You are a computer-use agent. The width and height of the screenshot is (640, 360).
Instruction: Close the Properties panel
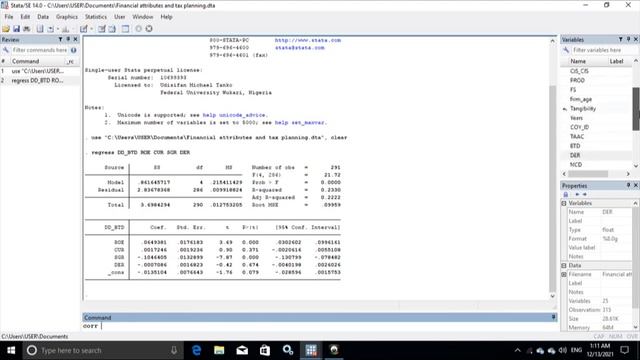click(636, 185)
